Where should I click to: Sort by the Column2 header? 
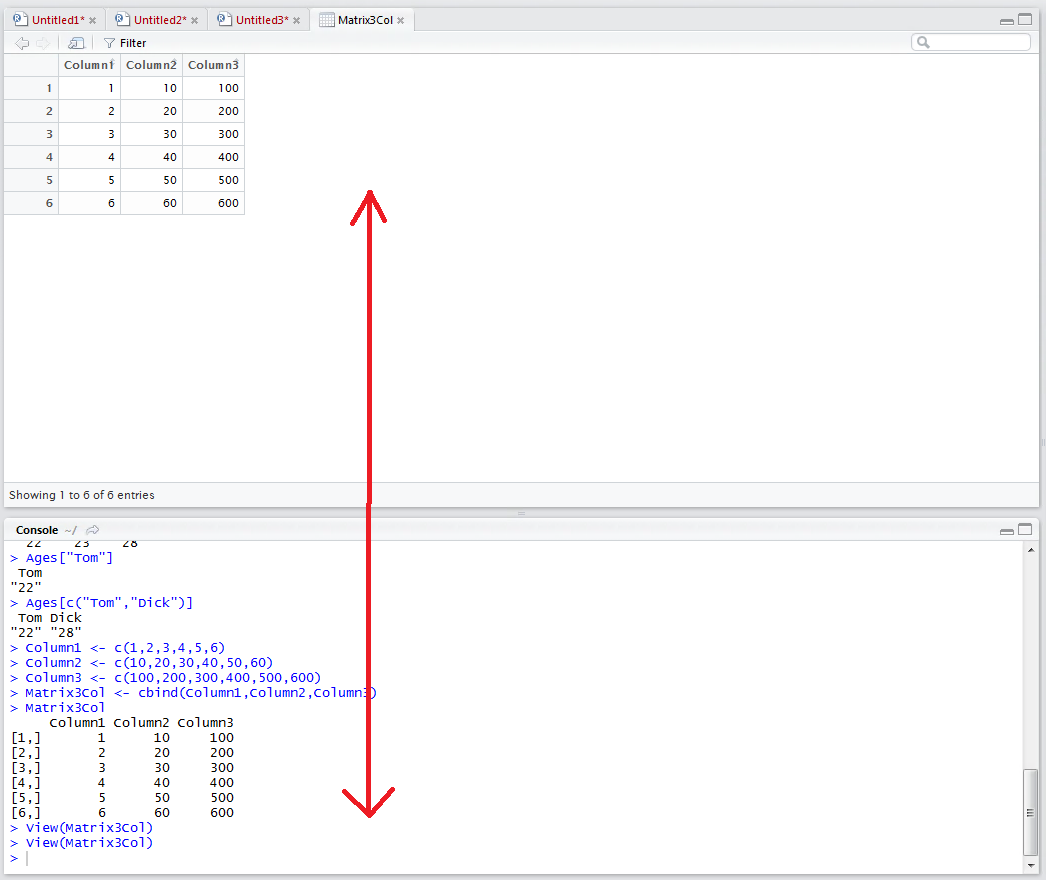click(x=151, y=65)
